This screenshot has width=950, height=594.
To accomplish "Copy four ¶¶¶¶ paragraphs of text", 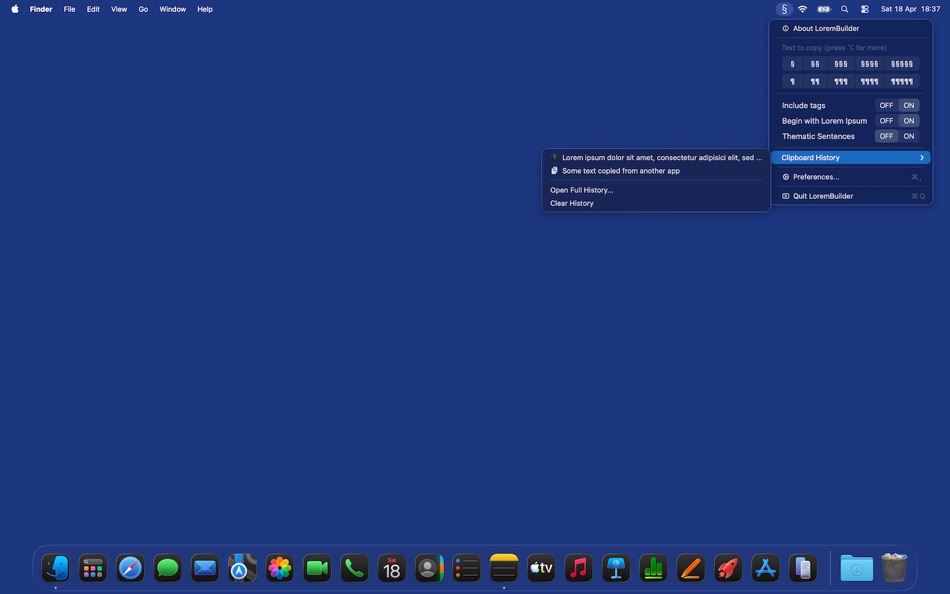I will pyautogui.click(x=869, y=81).
